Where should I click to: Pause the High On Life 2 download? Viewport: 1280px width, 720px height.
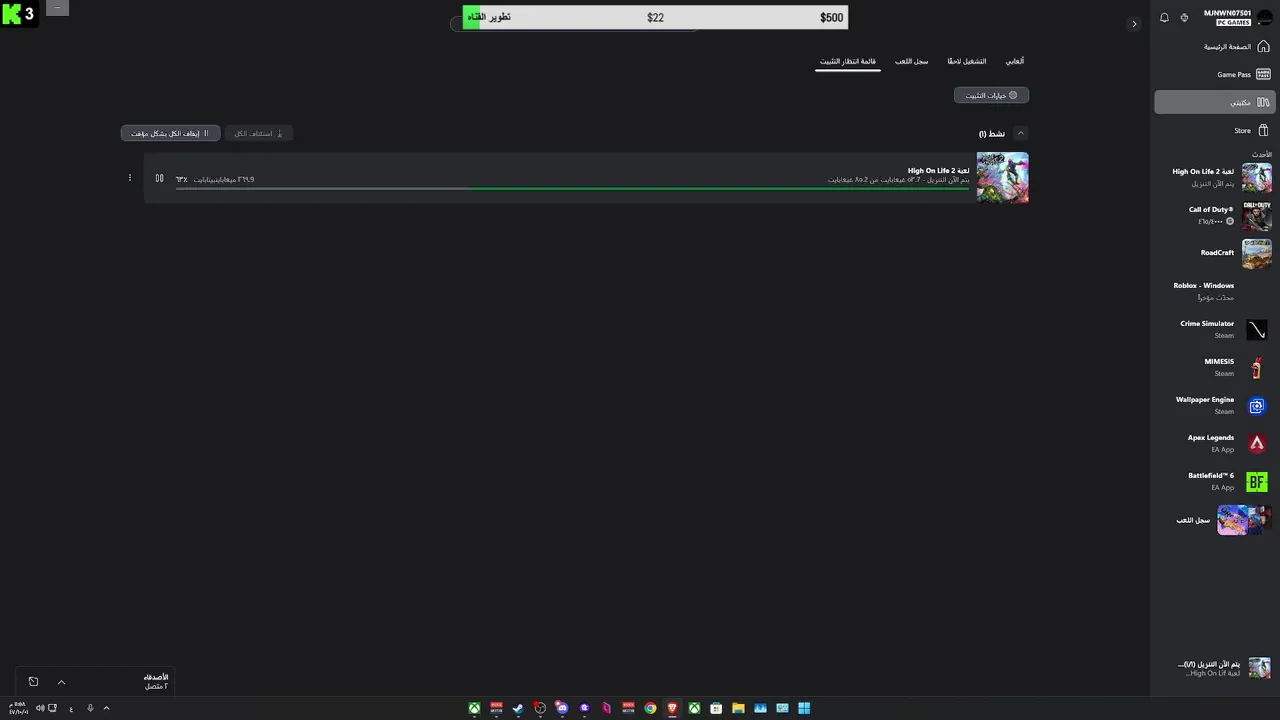tap(159, 178)
